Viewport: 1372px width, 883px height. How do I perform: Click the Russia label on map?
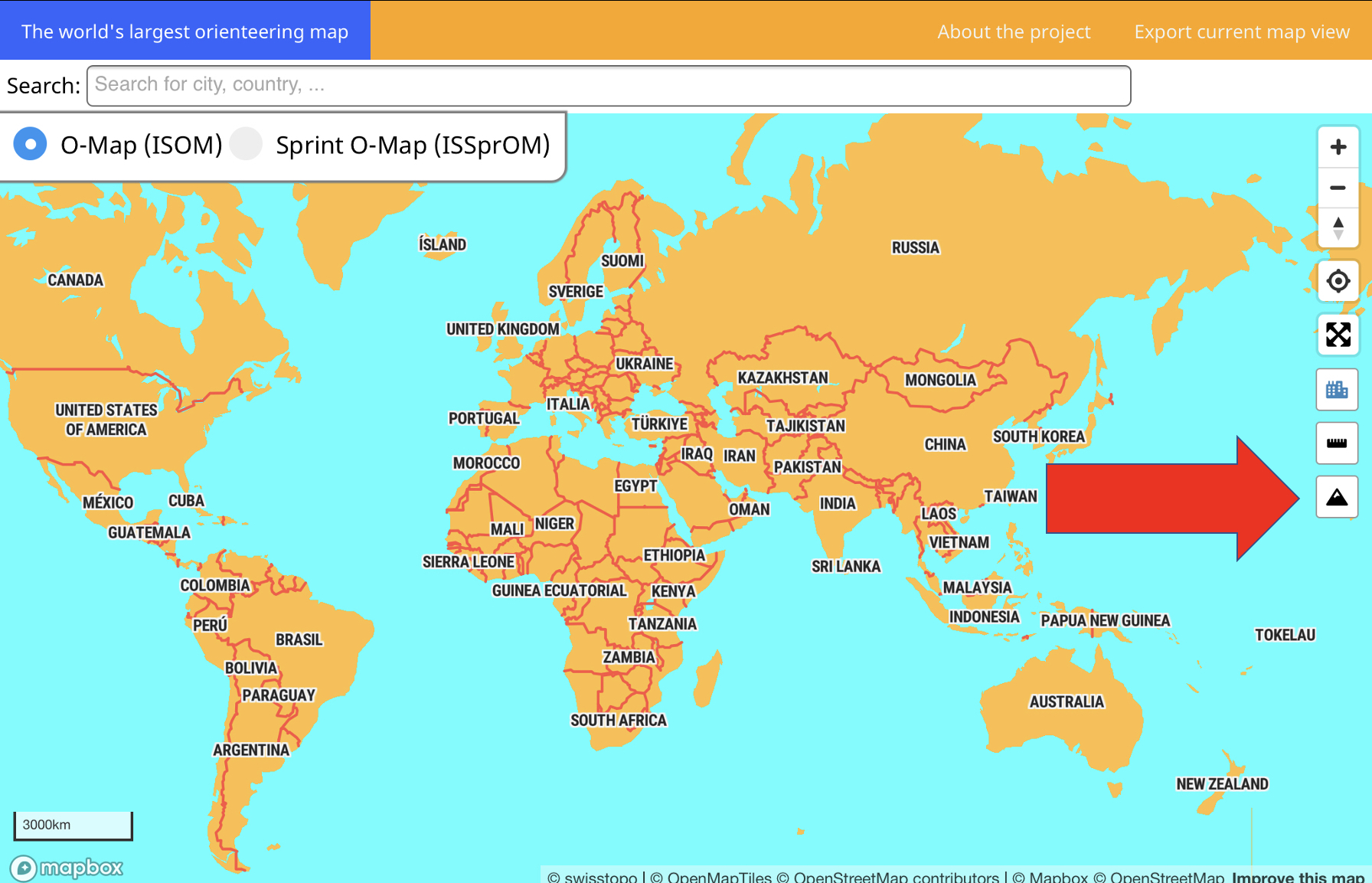[x=915, y=247]
